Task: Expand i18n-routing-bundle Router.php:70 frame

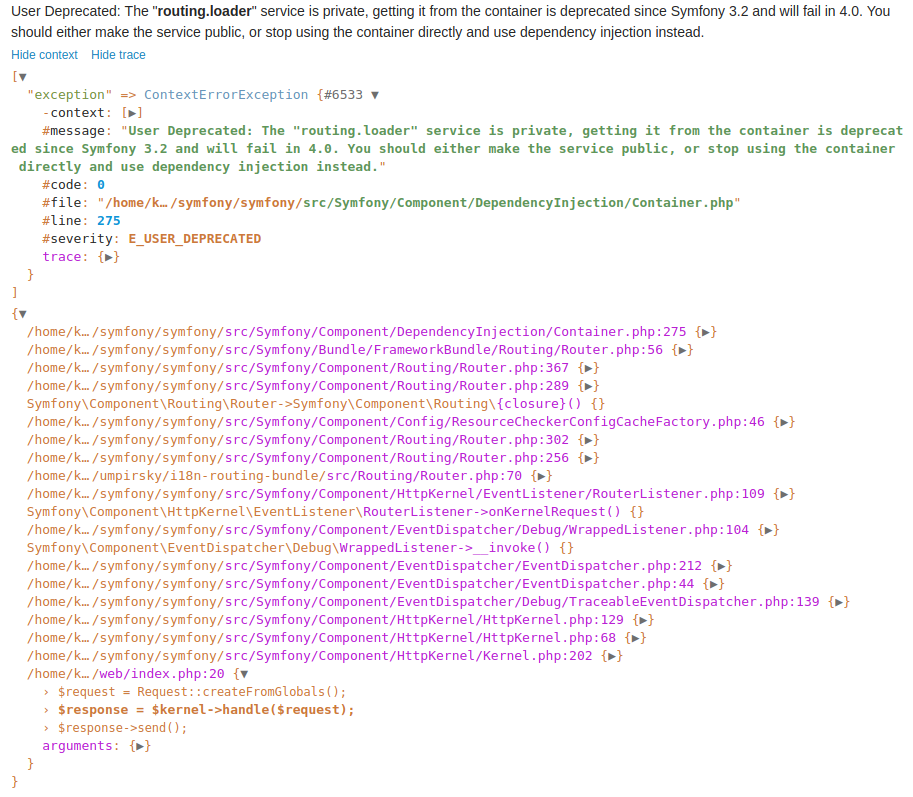Action: coord(542,476)
